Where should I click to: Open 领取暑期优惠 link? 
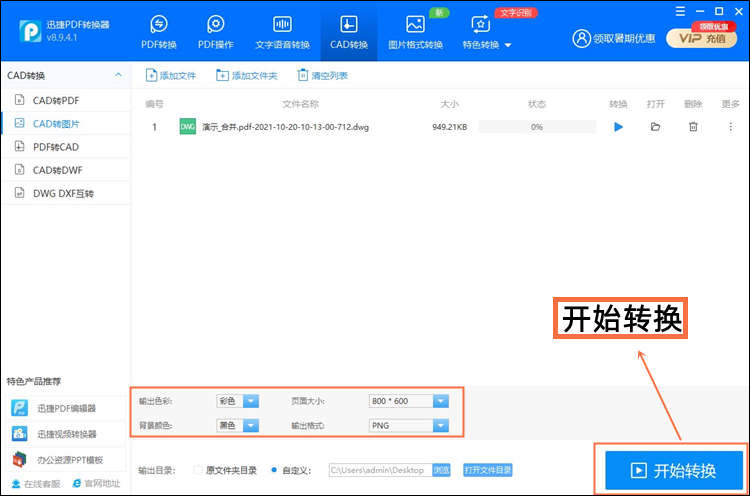click(x=624, y=38)
